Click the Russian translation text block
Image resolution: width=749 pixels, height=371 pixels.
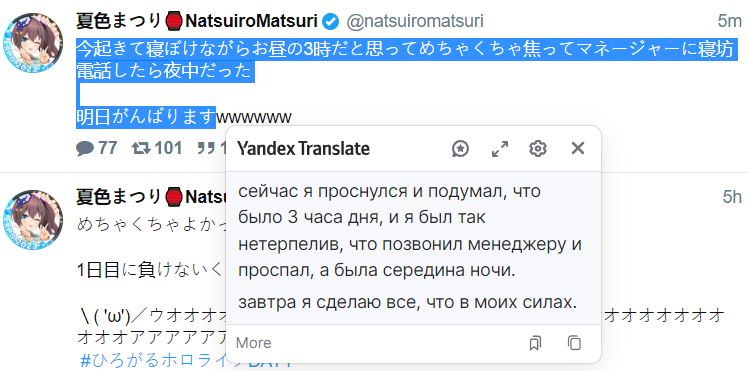[410, 247]
